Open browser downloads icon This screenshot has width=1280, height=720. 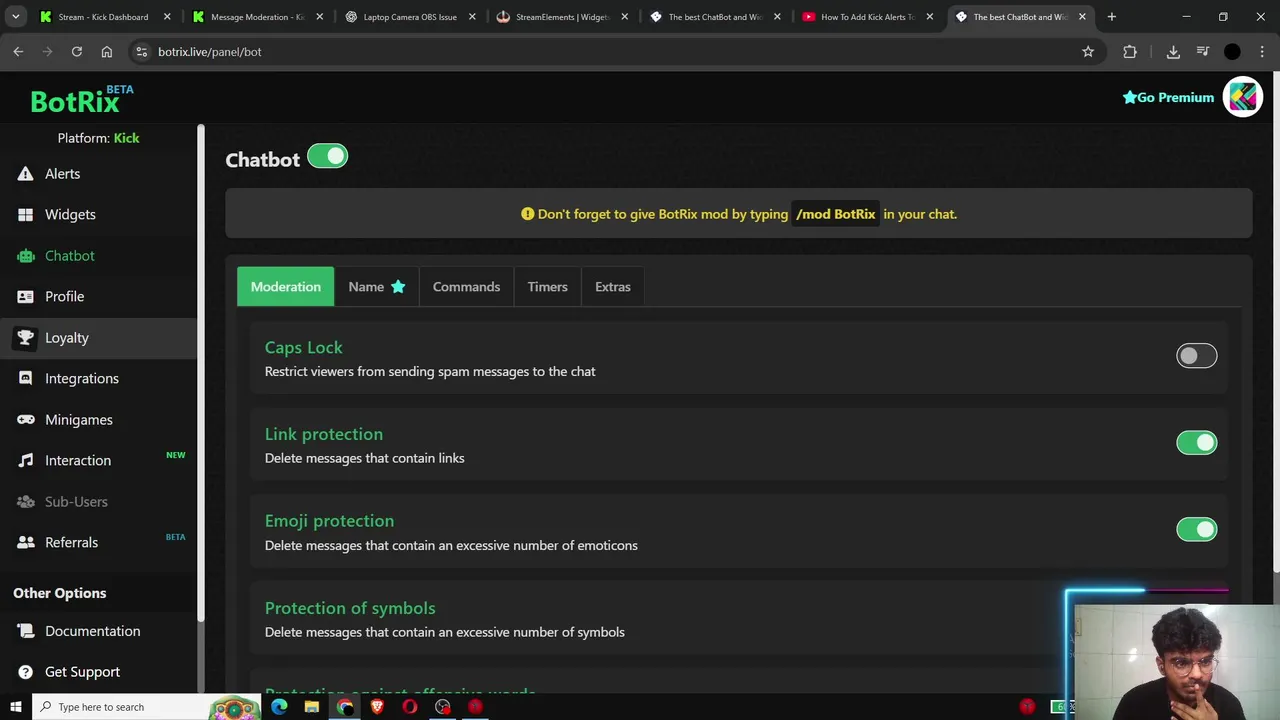[x=1173, y=52]
